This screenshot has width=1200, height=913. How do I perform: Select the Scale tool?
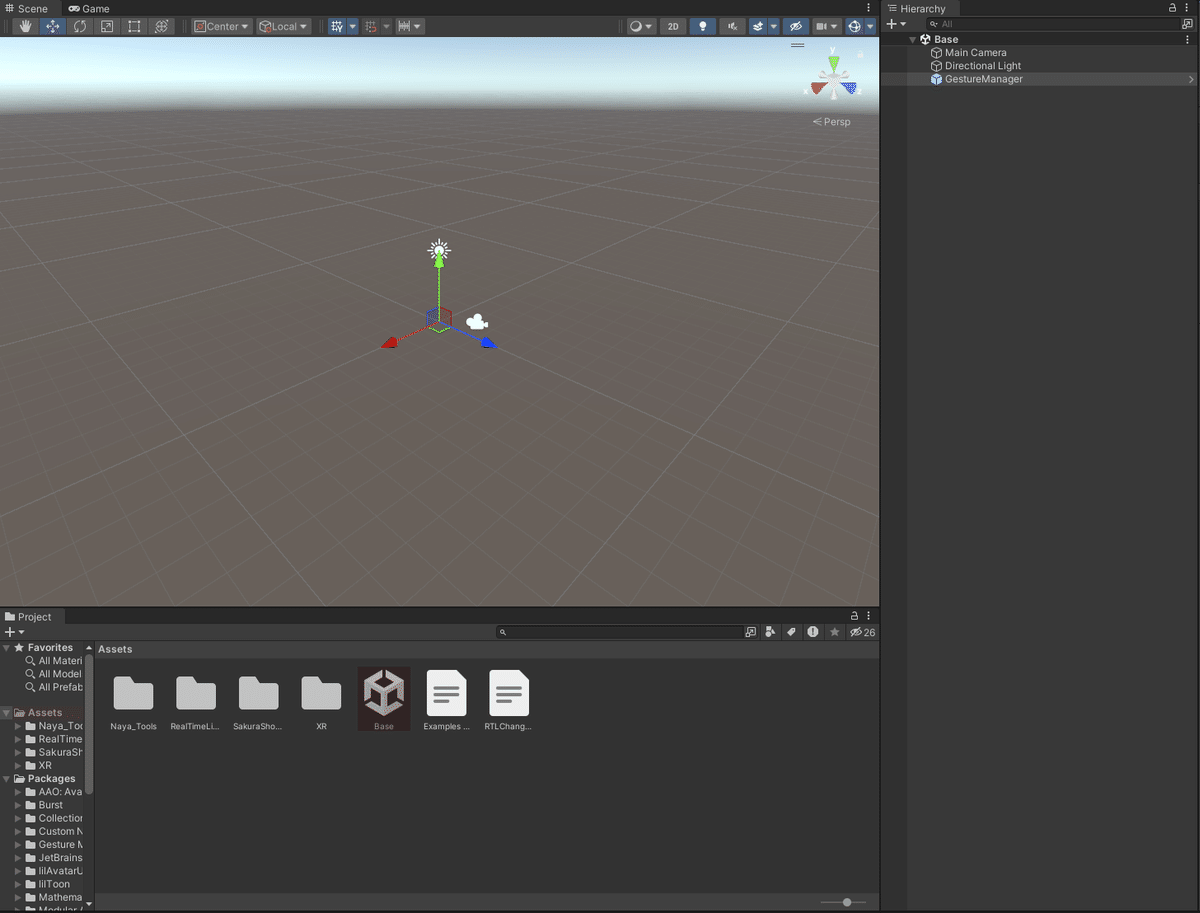coord(106,26)
